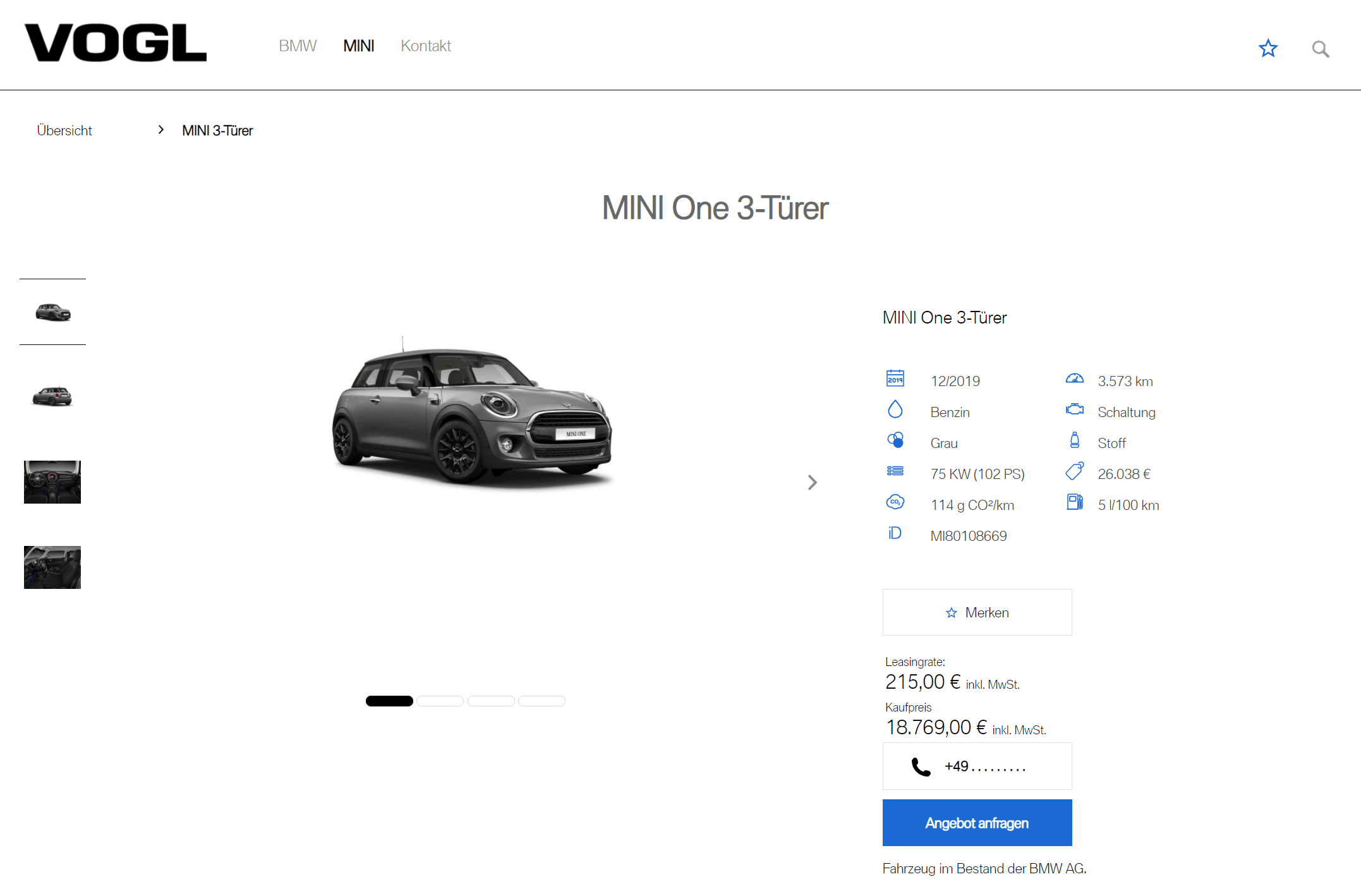Click the main MINI One car image

click(471, 414)
